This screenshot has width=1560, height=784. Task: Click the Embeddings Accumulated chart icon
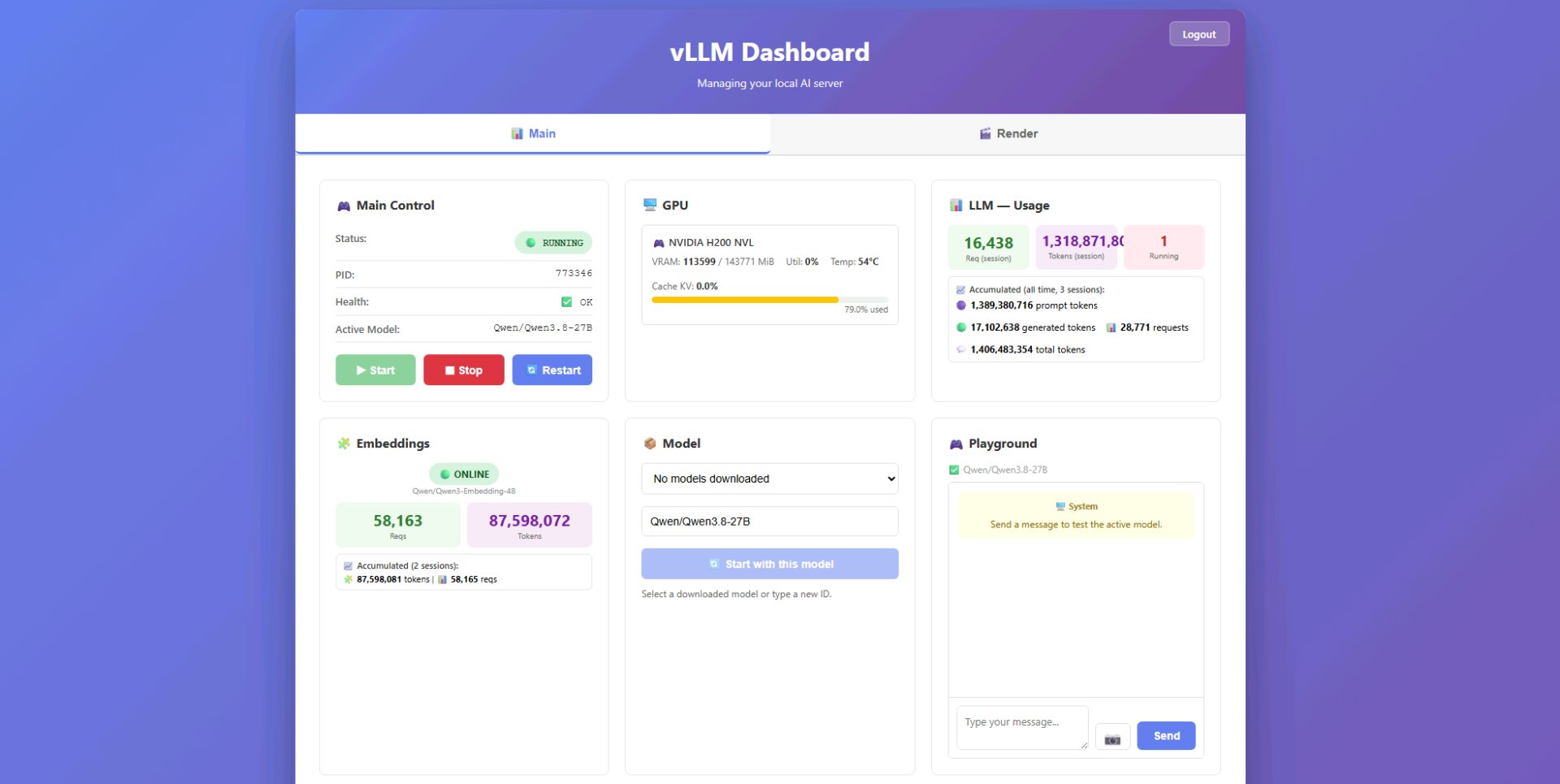348,566
